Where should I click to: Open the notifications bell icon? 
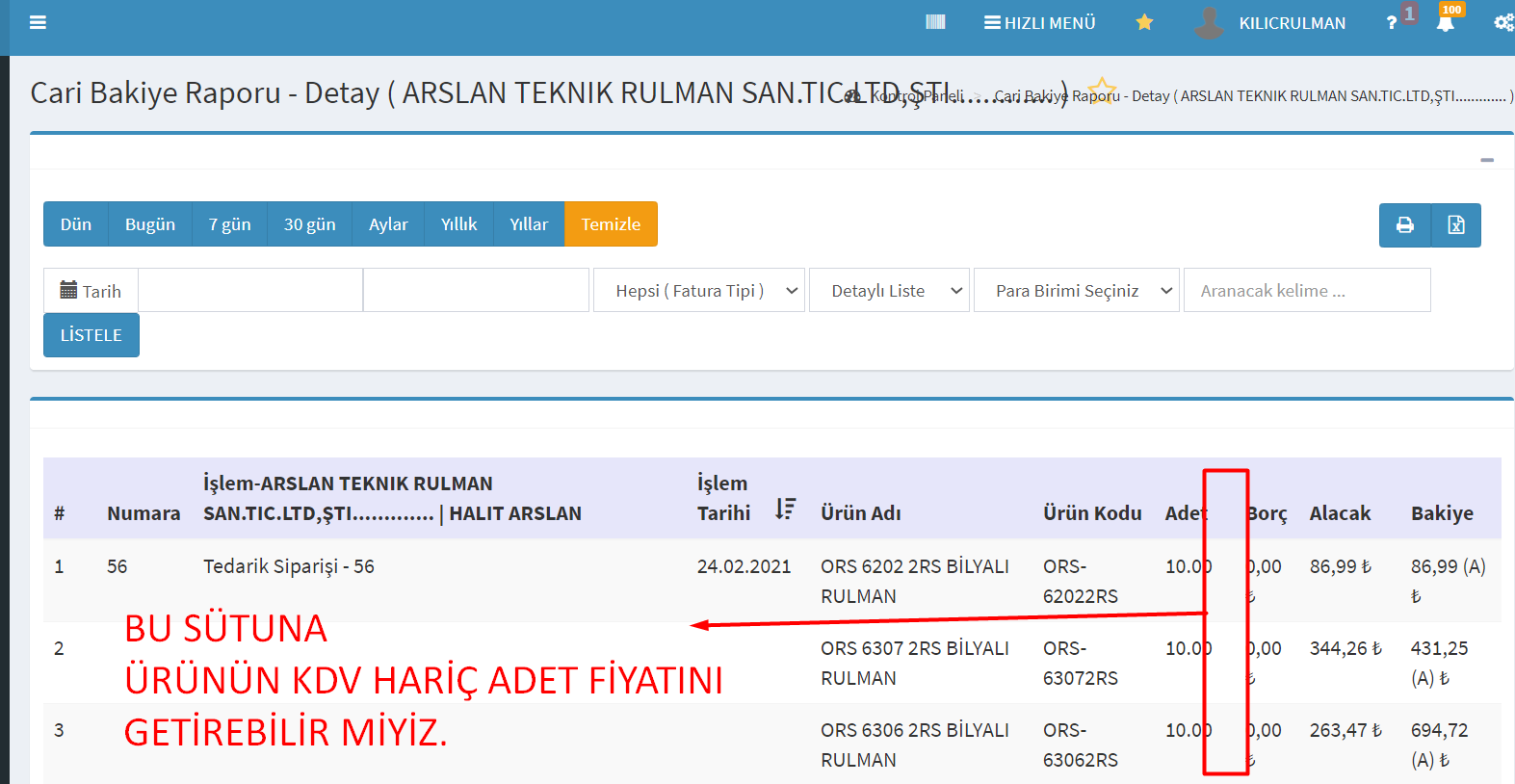(1446, 23)
